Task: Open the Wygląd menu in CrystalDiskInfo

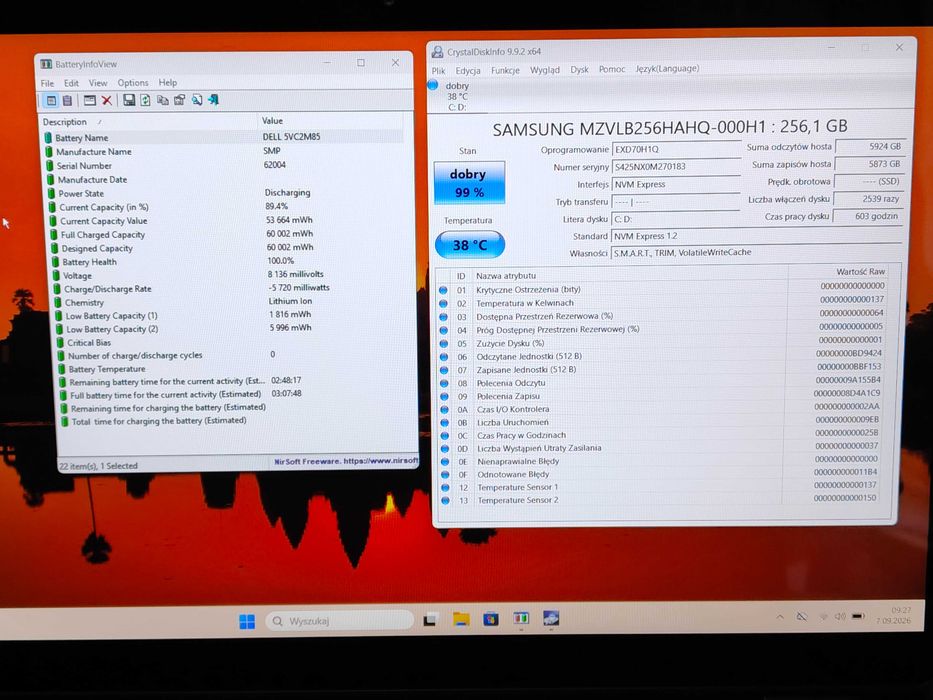Action: [x=544, y=70]
